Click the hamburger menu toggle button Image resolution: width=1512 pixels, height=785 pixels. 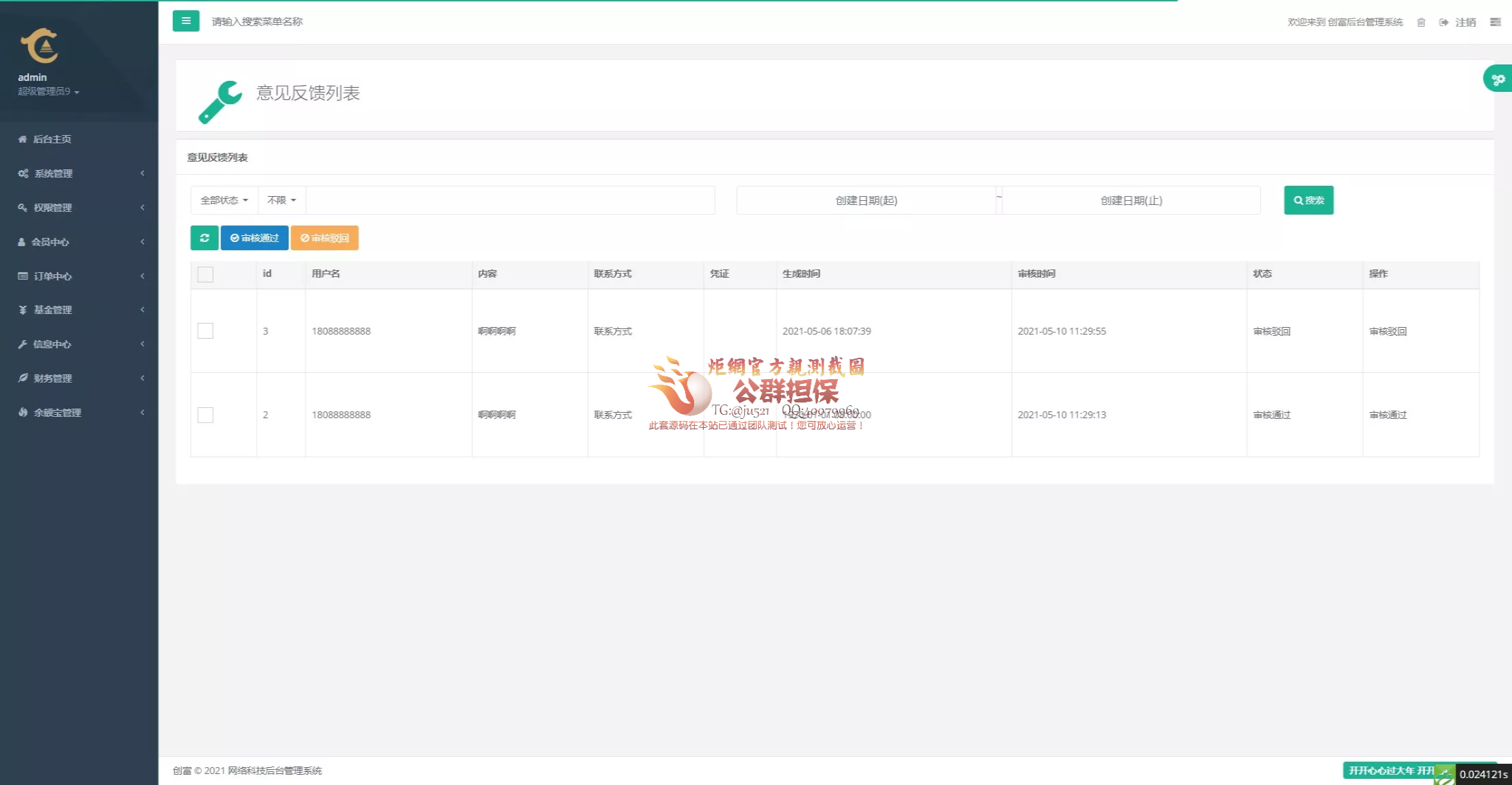186,21
